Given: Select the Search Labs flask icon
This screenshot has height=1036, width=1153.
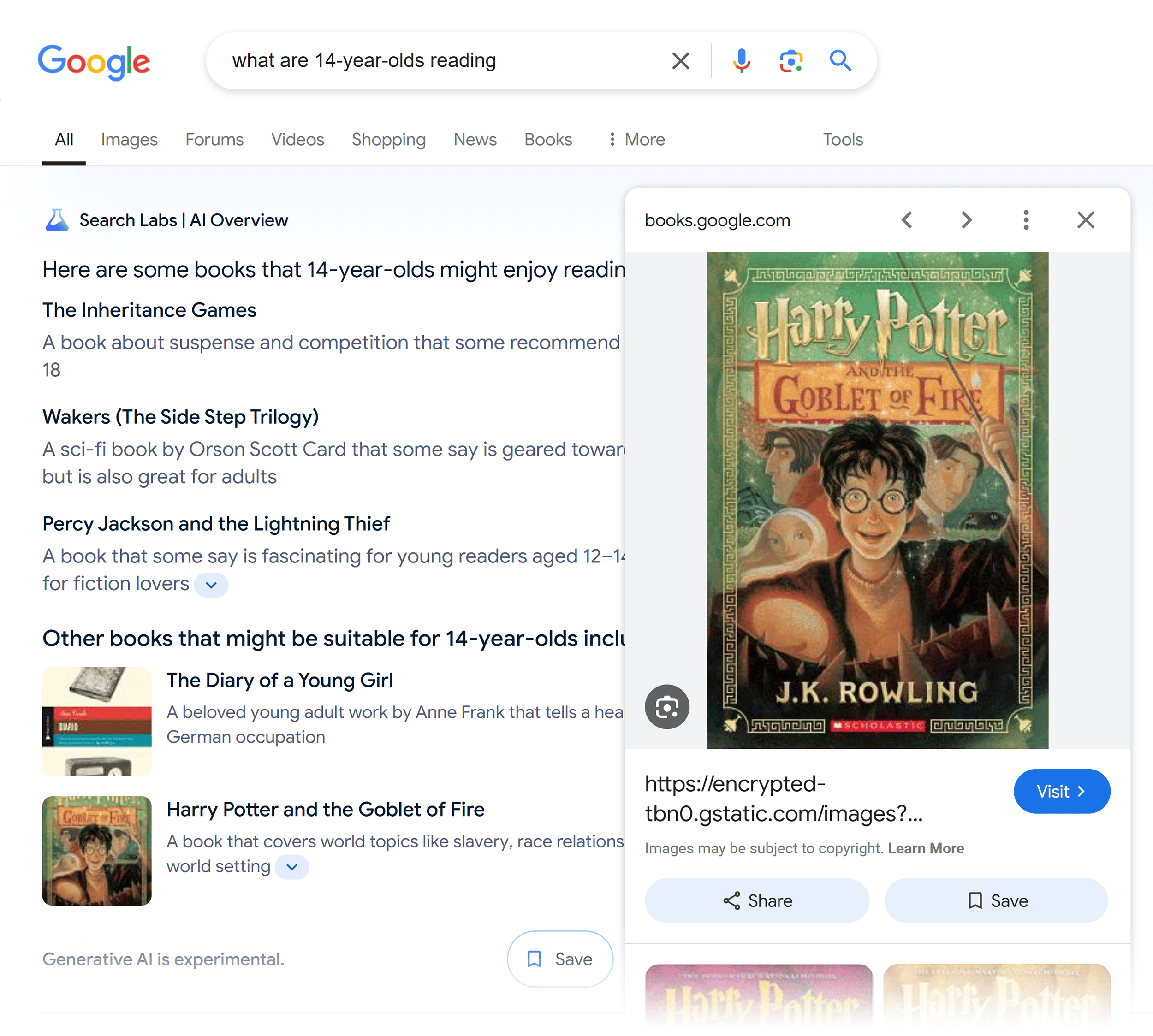Looking at the screenshot, I should click(x=58, y=220).
